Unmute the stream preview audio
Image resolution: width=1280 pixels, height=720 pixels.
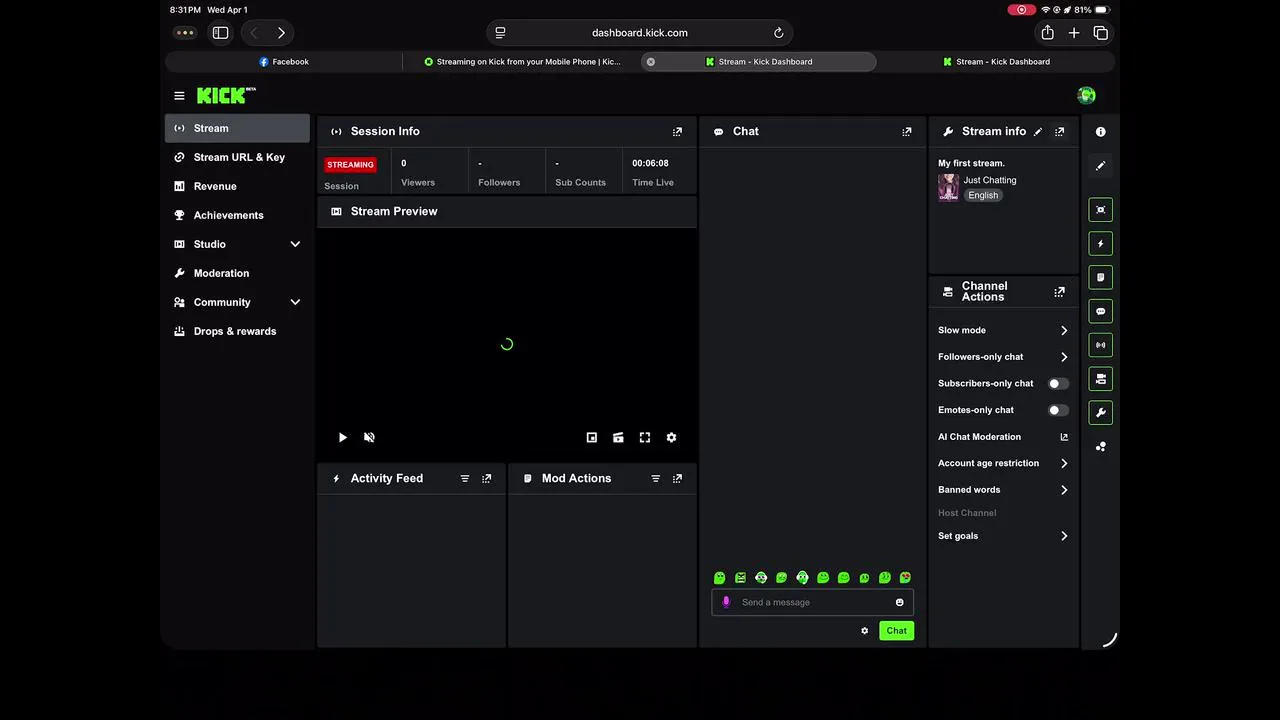point(369,437)
